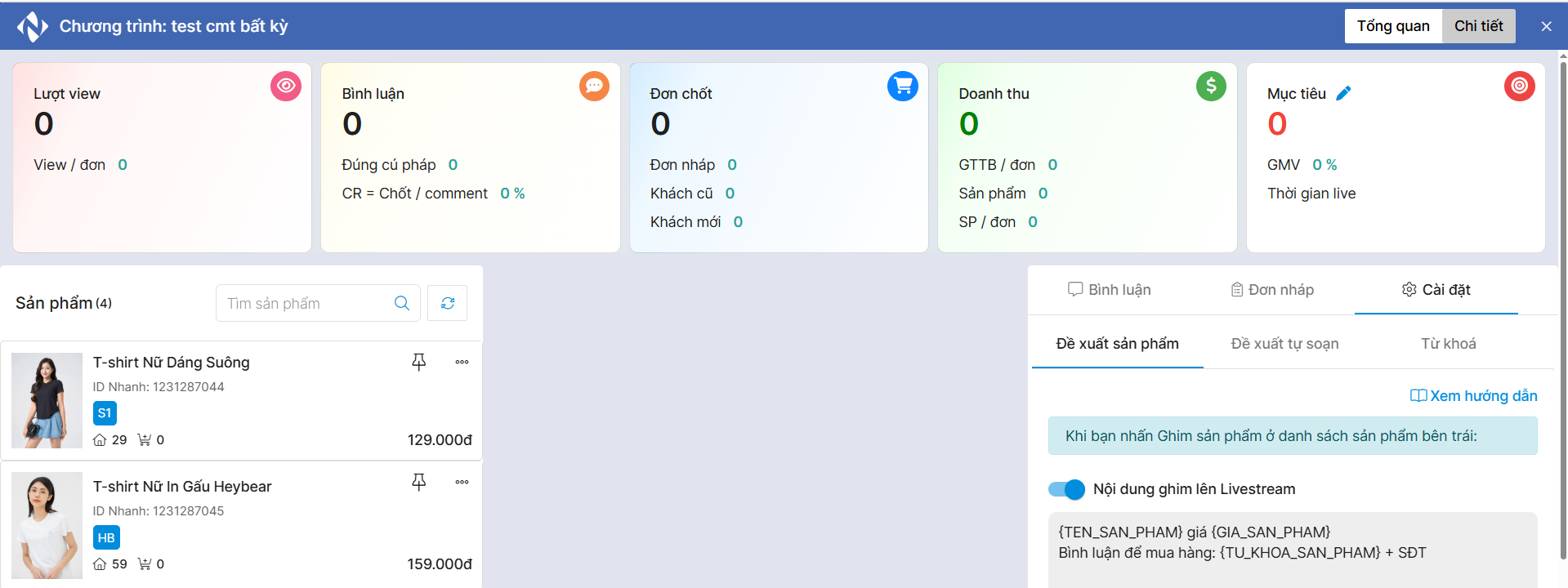Click product name T-shirt Nữ Dáng Suông
This screenshot has width=1568, height=588.
171,363
